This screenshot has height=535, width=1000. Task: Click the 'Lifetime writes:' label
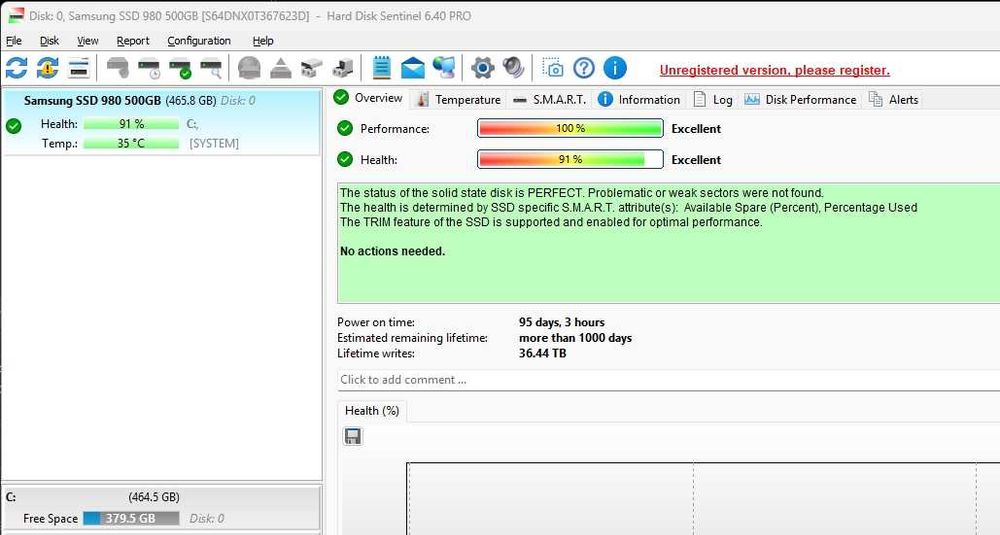point(376,353)
